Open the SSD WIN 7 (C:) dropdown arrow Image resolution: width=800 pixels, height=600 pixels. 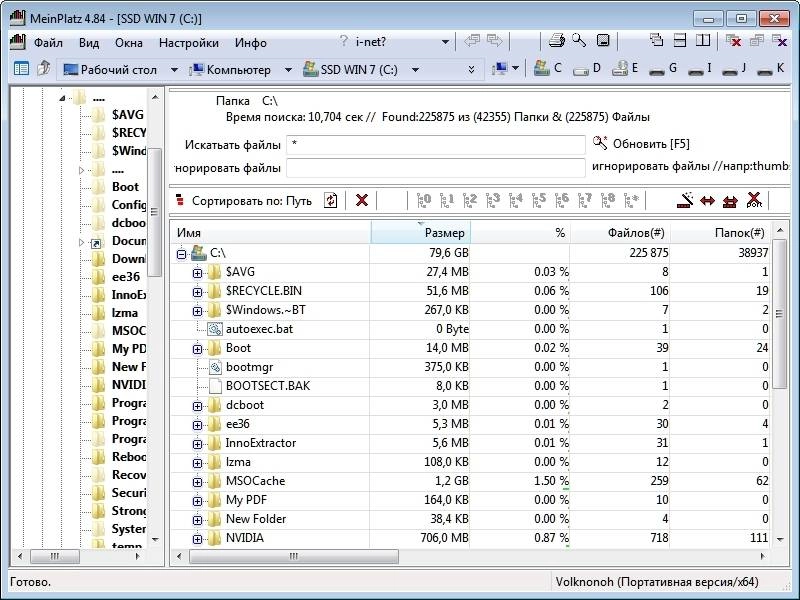click(415, 69)
